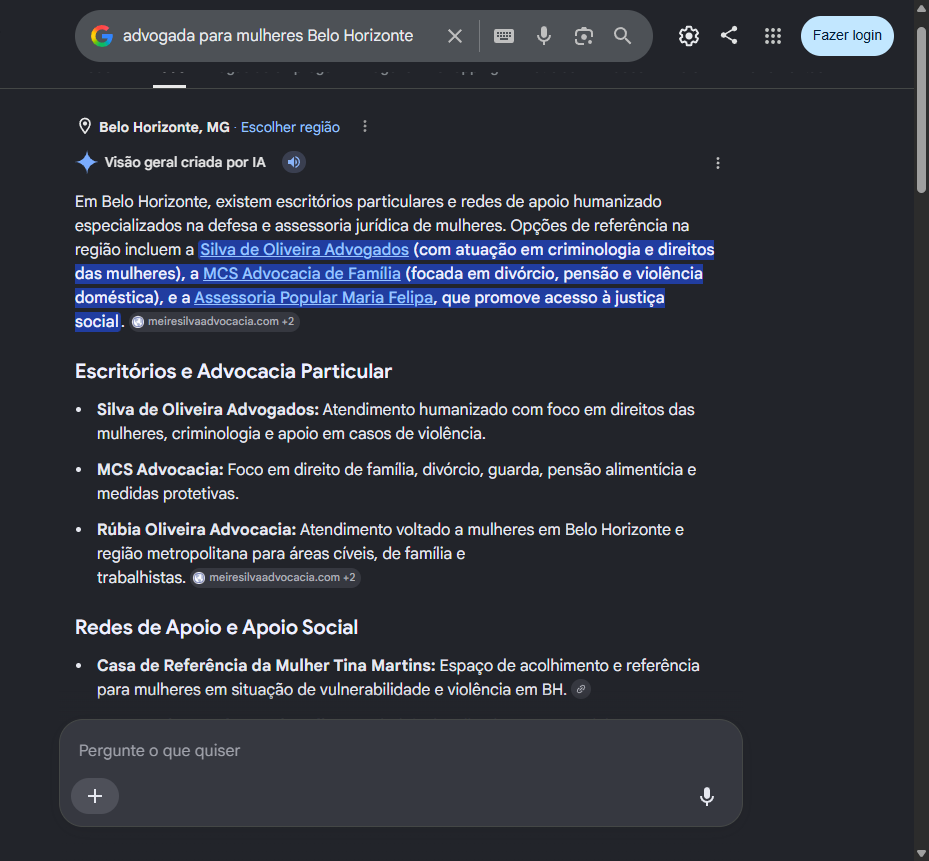Click 'Casa de Referência da Mulher Tina Martins:' text
Image resolution: width=929 pixels, height=861 pixels.
(x=266, y=665)
